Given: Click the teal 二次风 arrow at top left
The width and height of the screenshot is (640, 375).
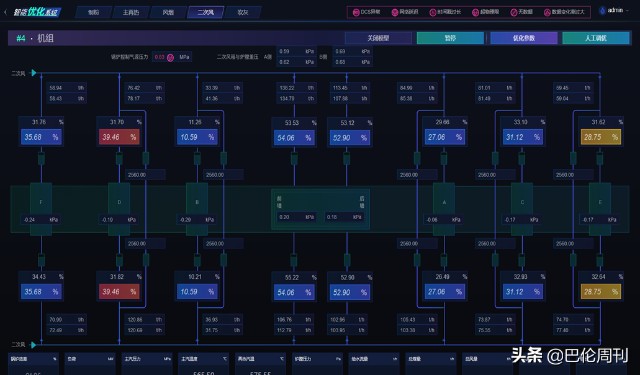Looking at the screenshot, I should pyautogui.click(x=34, y=73).
